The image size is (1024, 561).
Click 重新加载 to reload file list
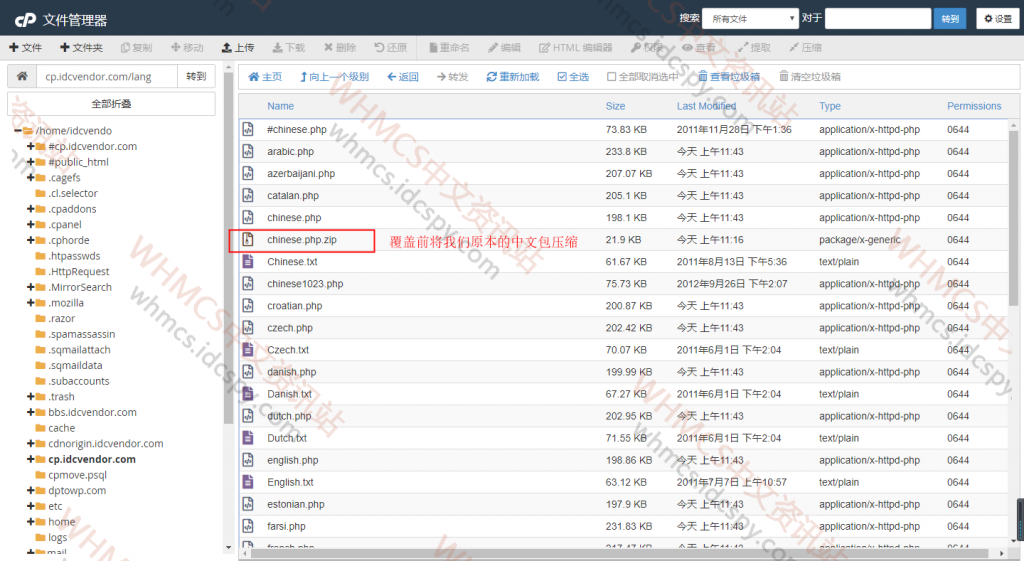click(x=513, y=77)
